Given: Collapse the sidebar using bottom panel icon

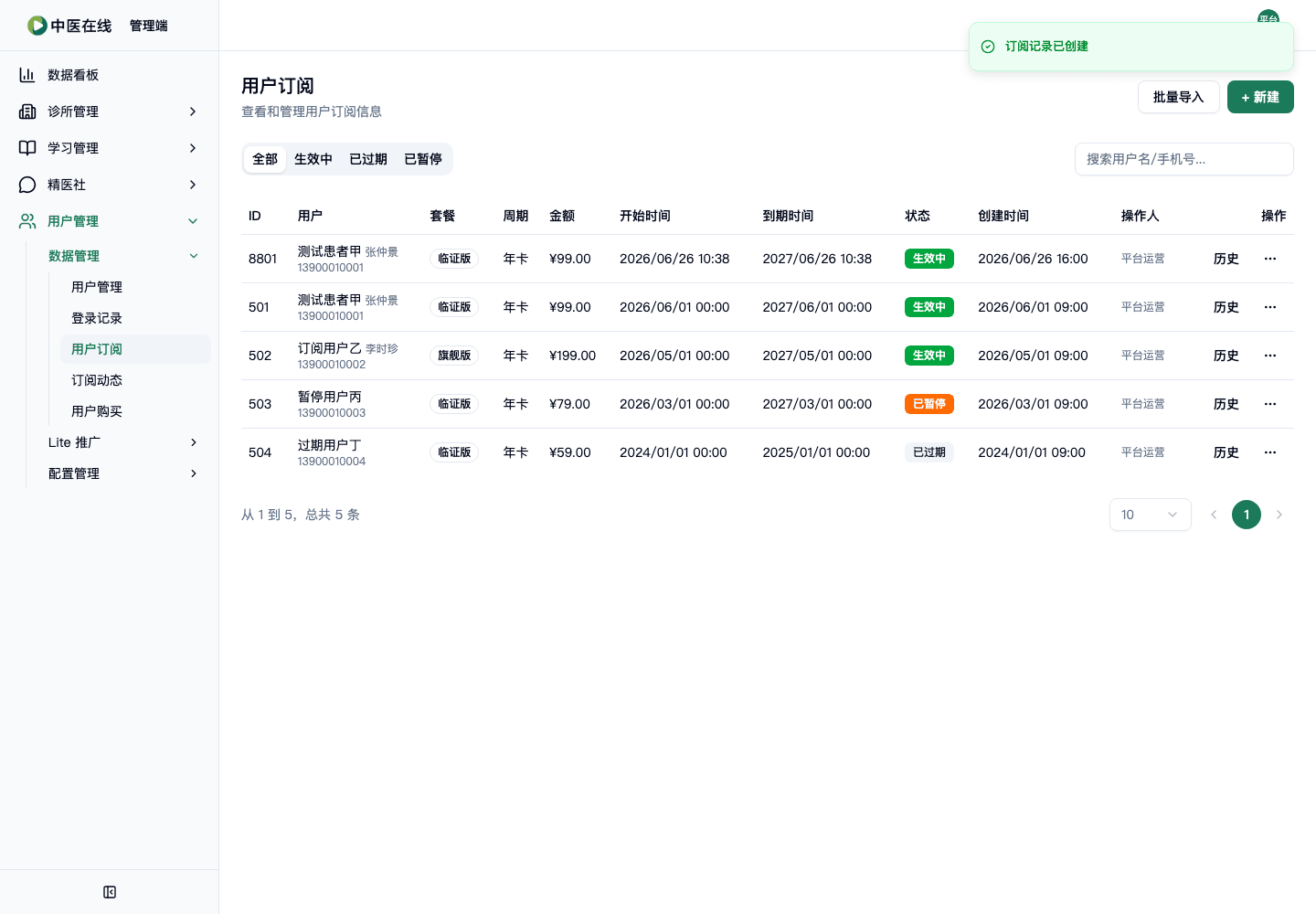Looking at the screenshot, I should (x=110, y=892).
